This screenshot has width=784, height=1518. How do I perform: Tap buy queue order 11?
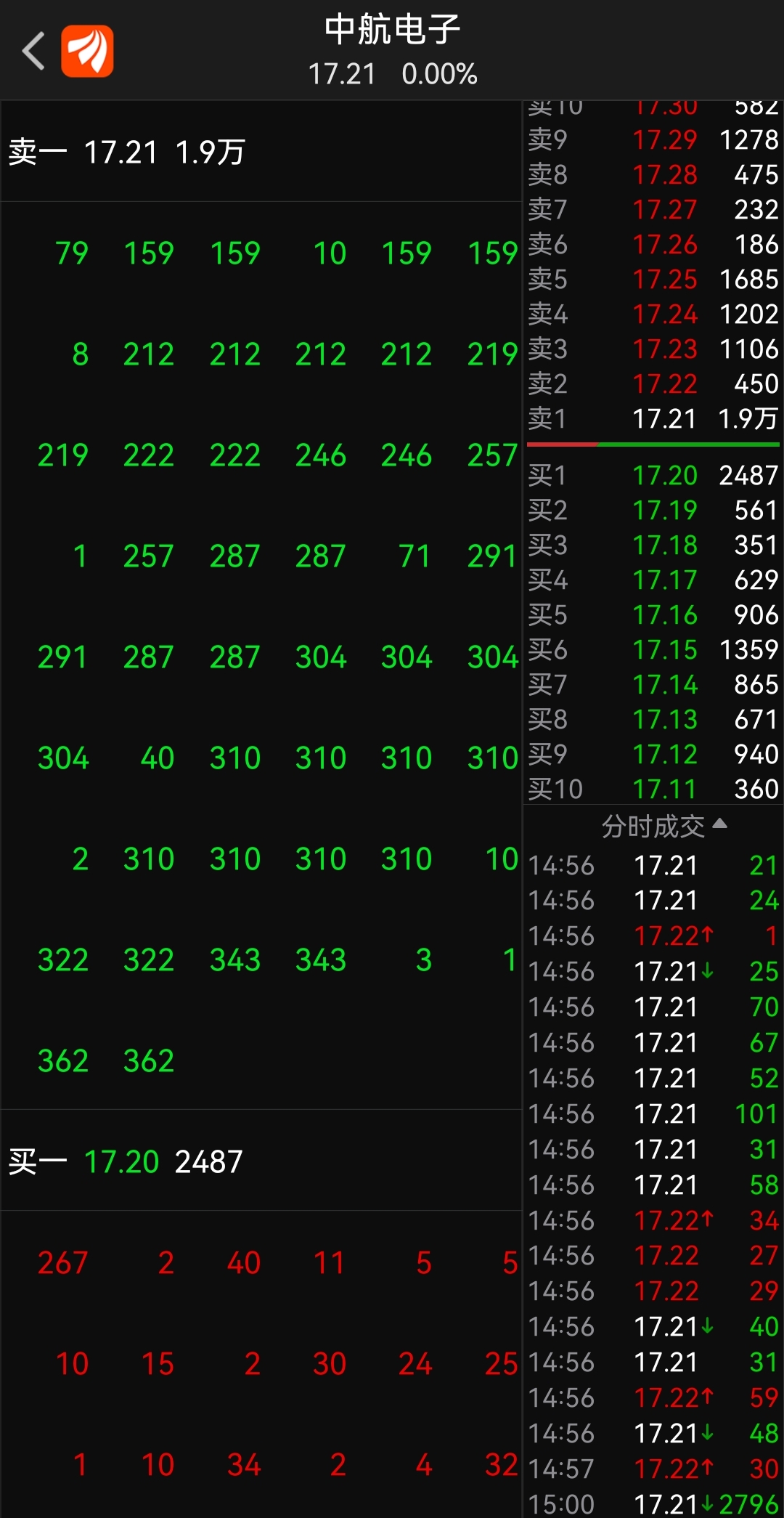point(329,1263)
